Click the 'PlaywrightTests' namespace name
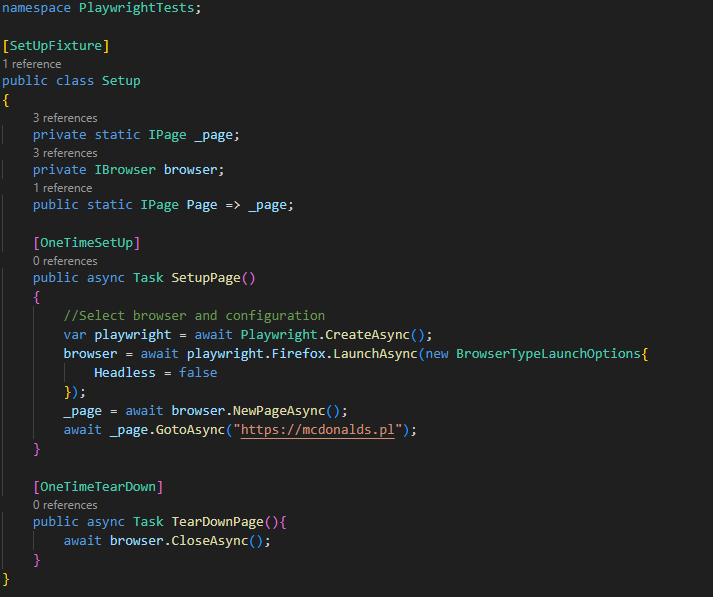The image size is (713, 597). coord(137,8)
